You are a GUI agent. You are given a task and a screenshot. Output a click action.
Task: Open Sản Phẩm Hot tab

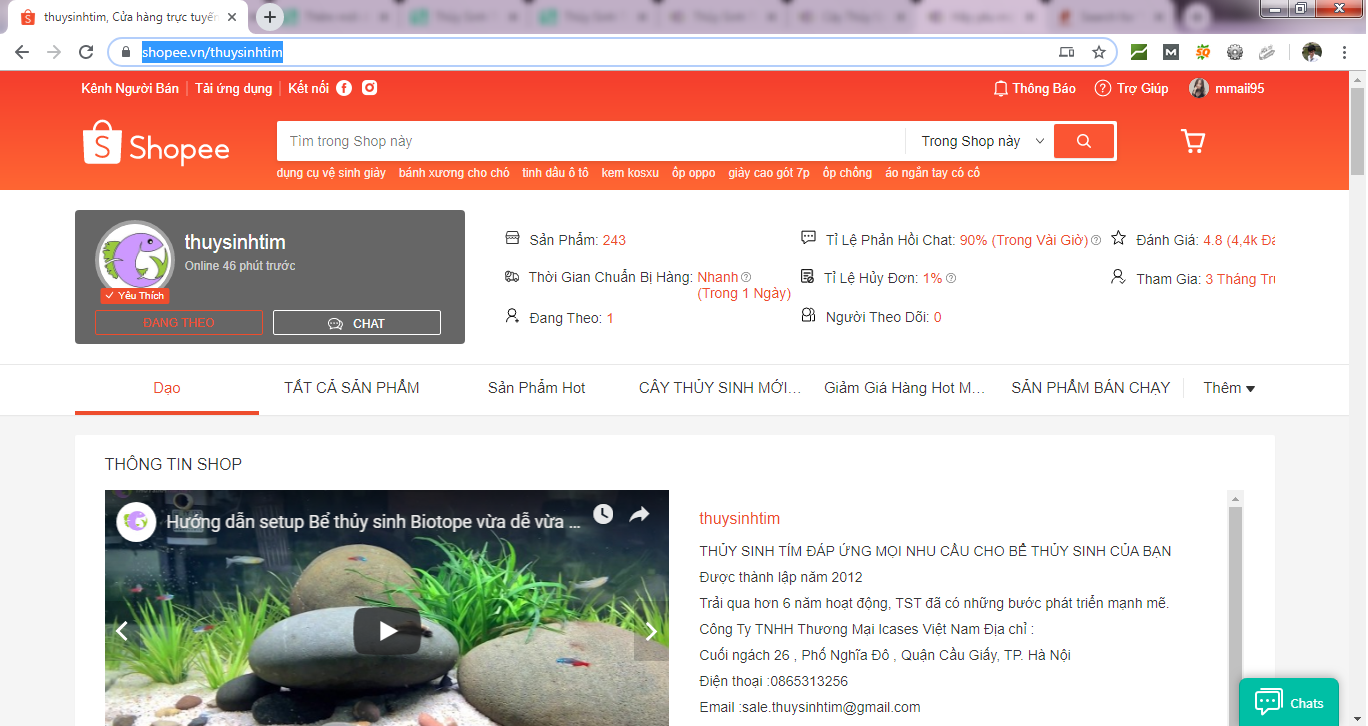point(537,388)
